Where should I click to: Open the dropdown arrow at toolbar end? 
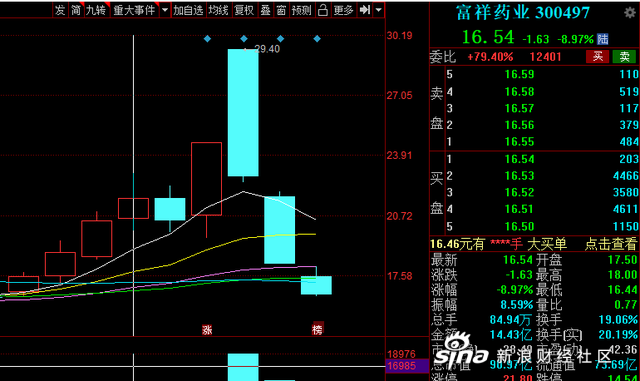point(378,10)
